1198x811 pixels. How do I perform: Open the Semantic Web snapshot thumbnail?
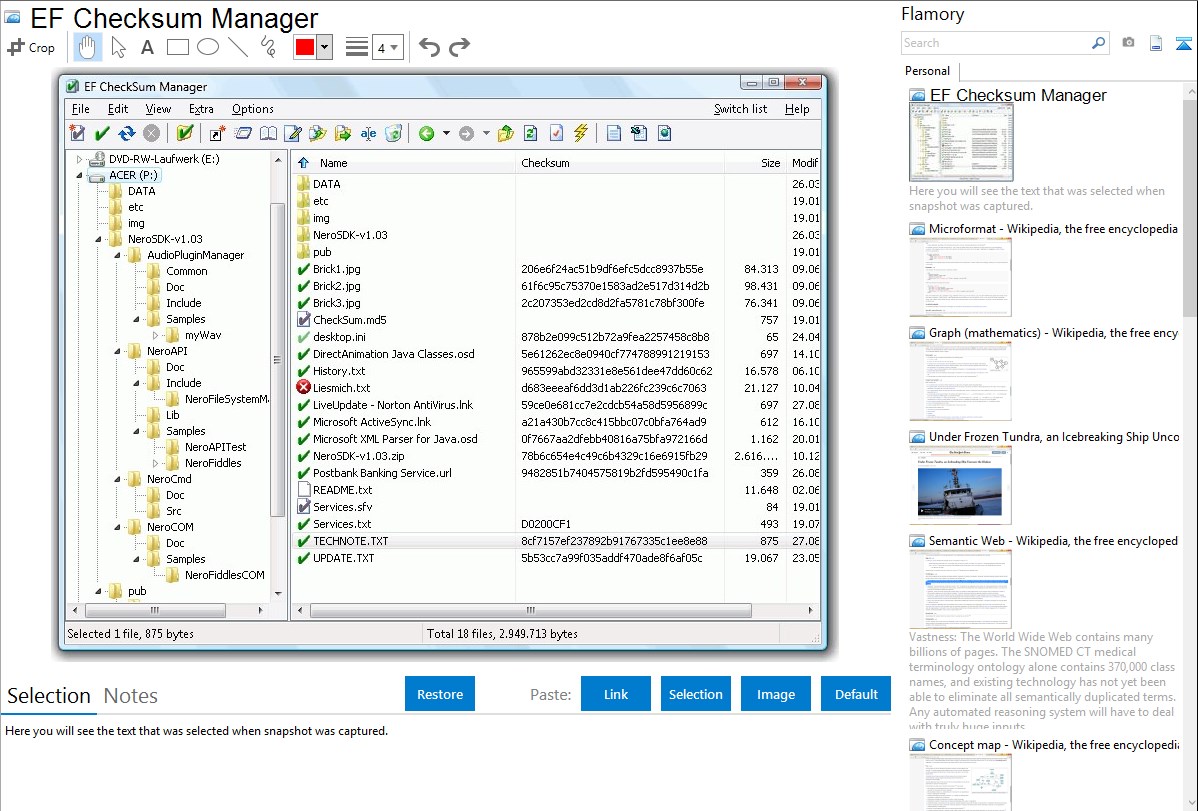(960, 588)
